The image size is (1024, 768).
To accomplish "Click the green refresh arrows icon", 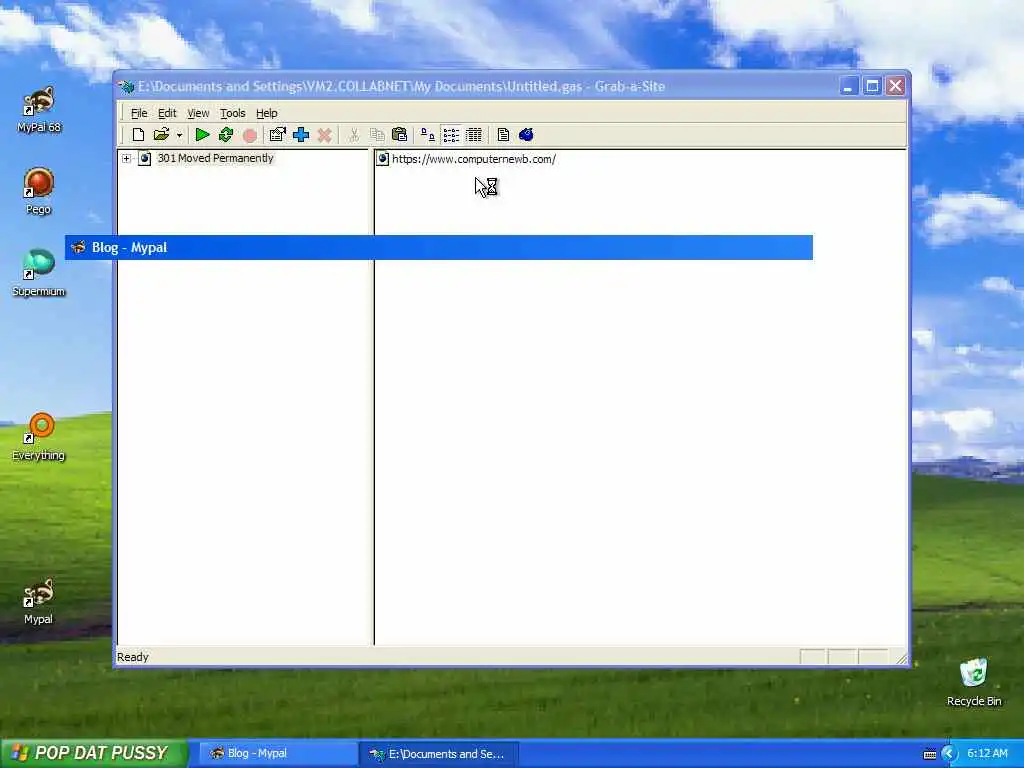I will (x=226, y=135).
